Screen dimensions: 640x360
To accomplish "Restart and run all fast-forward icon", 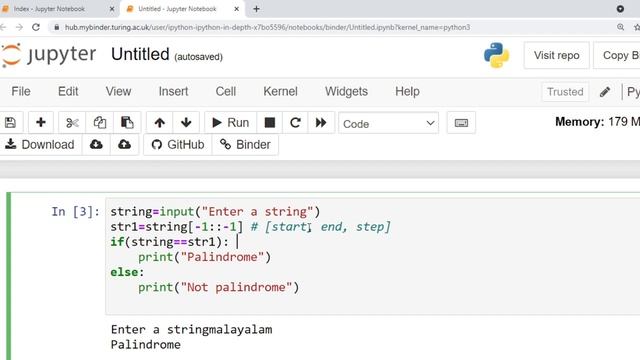I will pyautogui.click(x=321, y=122).
